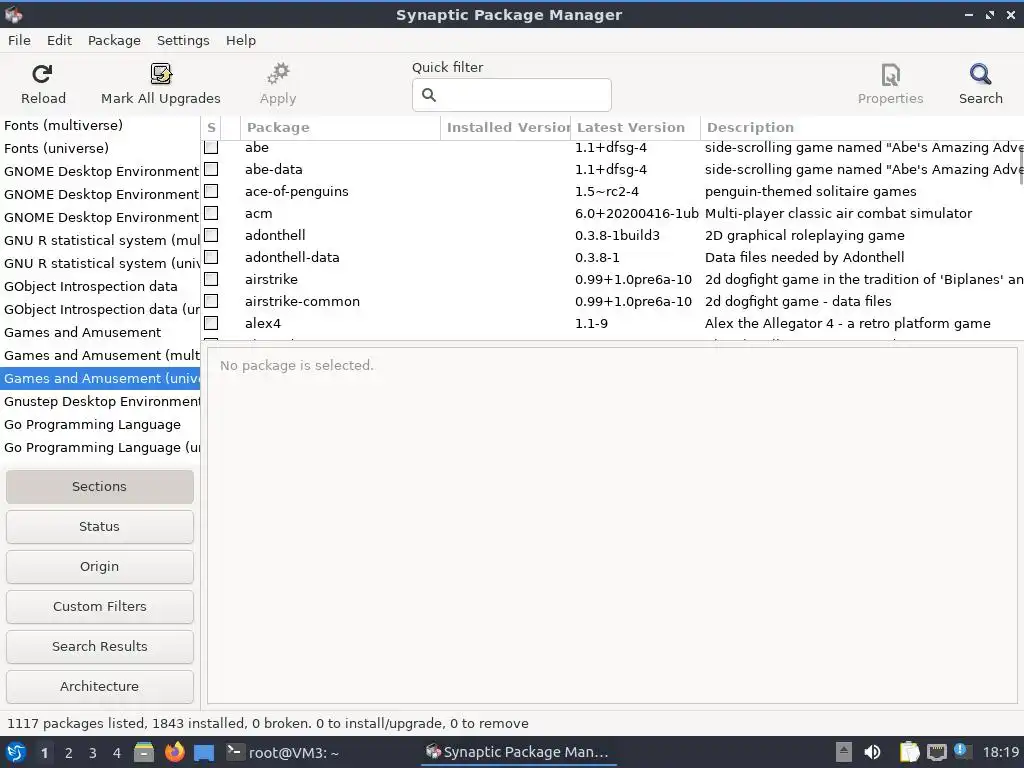
Task: Switch to the root@VM3 terminal window
Action: [x=283, y=752]
